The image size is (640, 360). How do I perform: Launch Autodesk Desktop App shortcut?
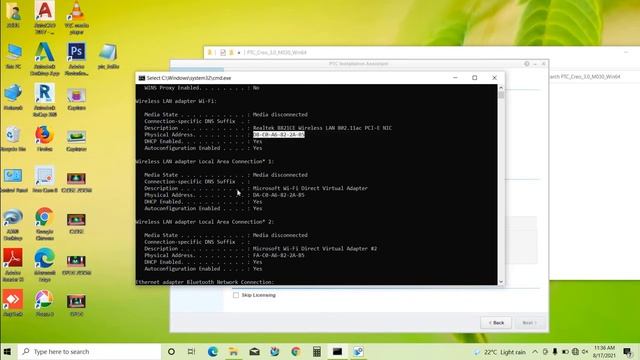coord(45,58)
